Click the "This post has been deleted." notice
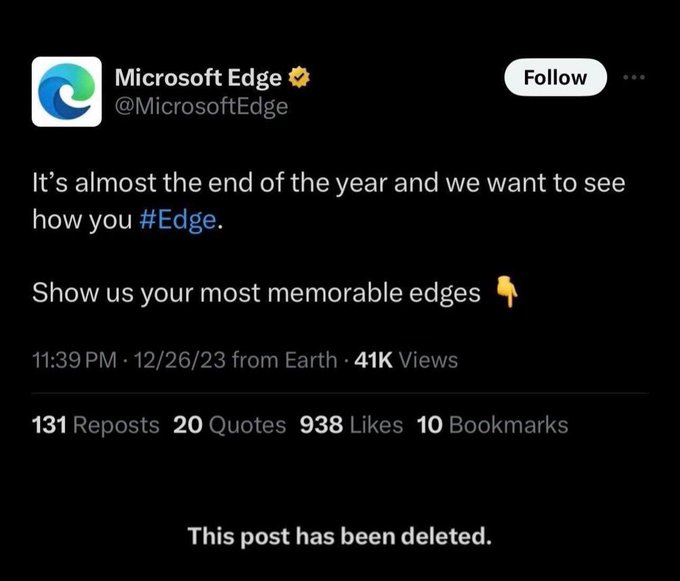680x581 pixels. (340, 536)
